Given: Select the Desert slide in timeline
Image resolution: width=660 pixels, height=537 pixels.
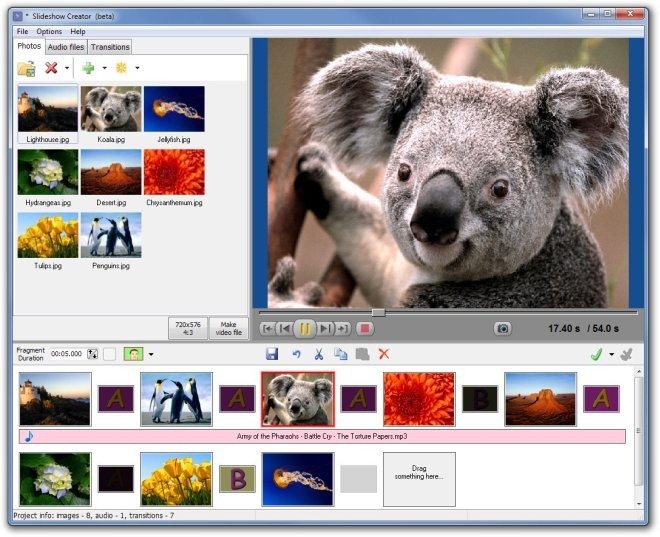Looking at the screenshot, I should 540,399.
